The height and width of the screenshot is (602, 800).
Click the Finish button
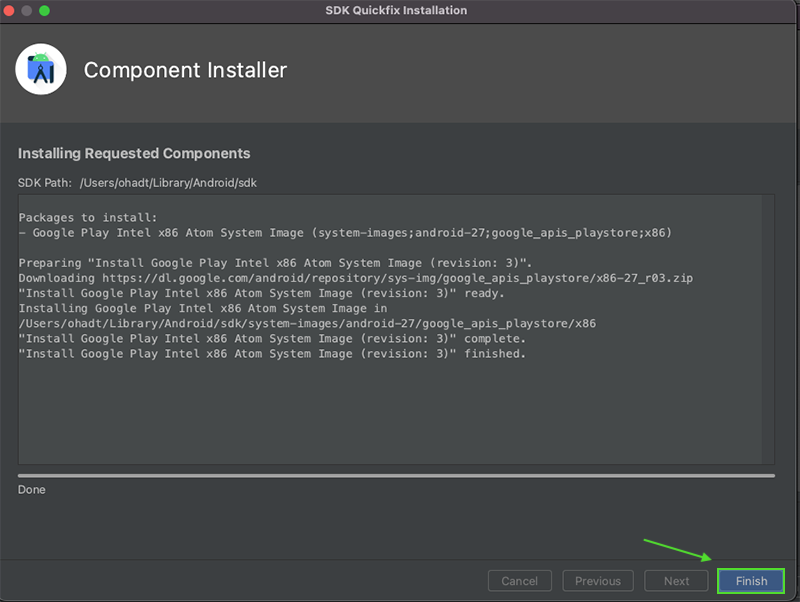[x=751, y=580]
